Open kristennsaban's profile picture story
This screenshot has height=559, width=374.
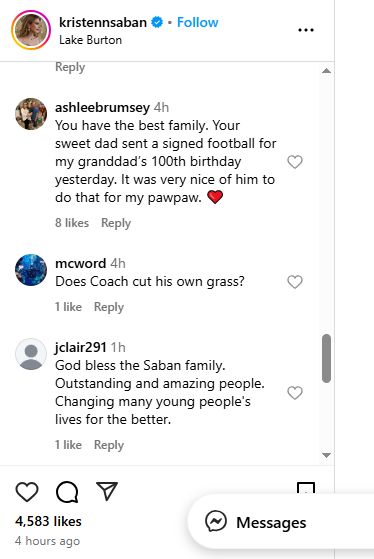click(x=31, y=30)
